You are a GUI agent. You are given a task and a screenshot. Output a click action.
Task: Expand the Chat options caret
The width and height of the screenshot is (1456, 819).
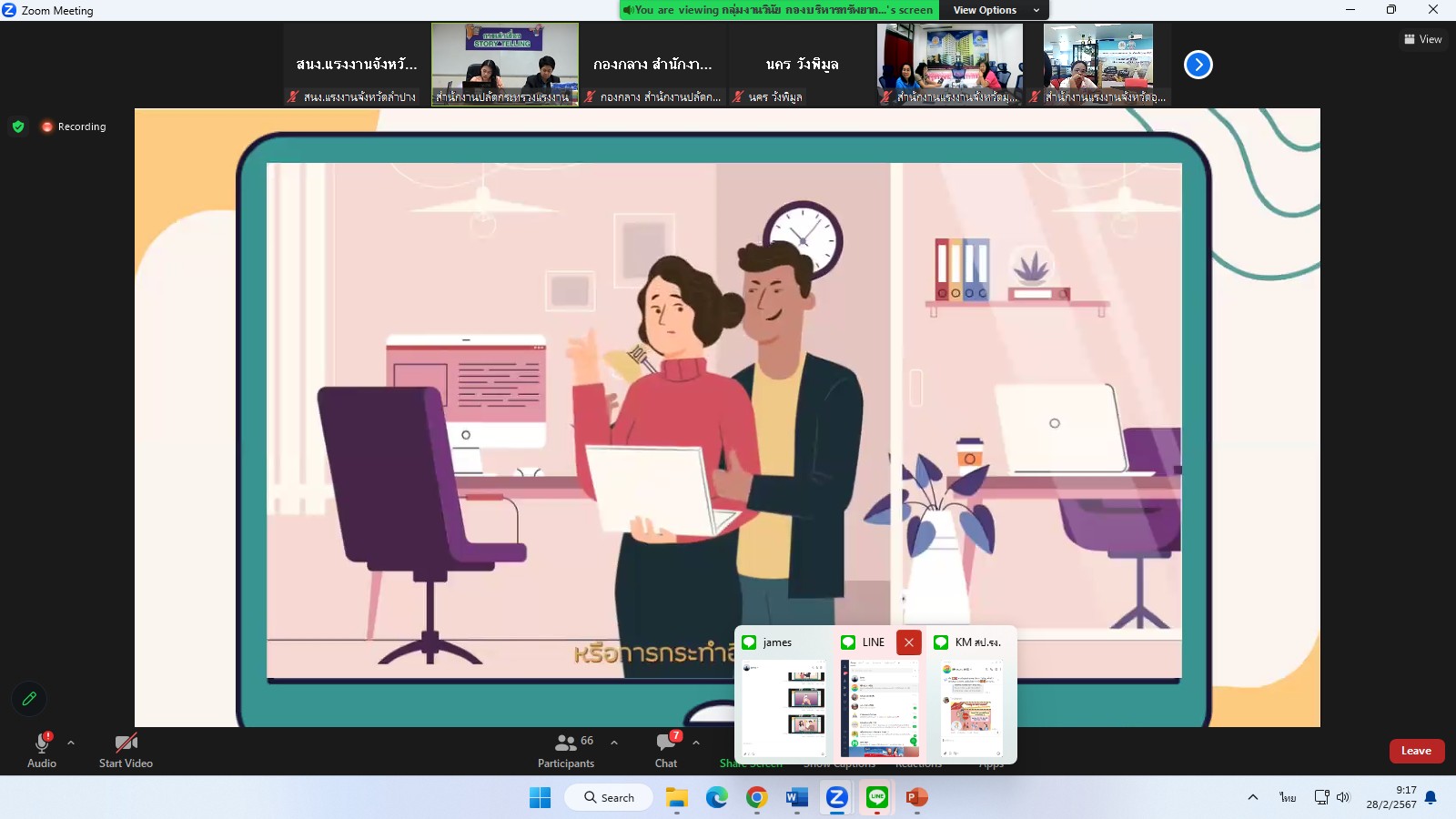[696, 743]
